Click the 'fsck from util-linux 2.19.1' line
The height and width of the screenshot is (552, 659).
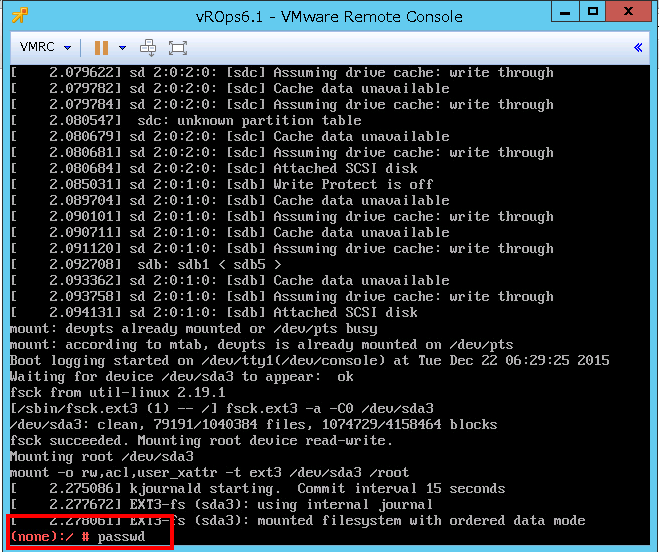click(x=118, y=392)
